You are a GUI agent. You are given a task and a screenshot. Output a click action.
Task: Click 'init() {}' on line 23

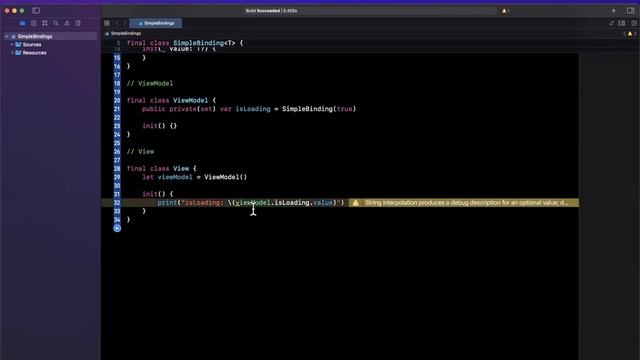[160, 126]
